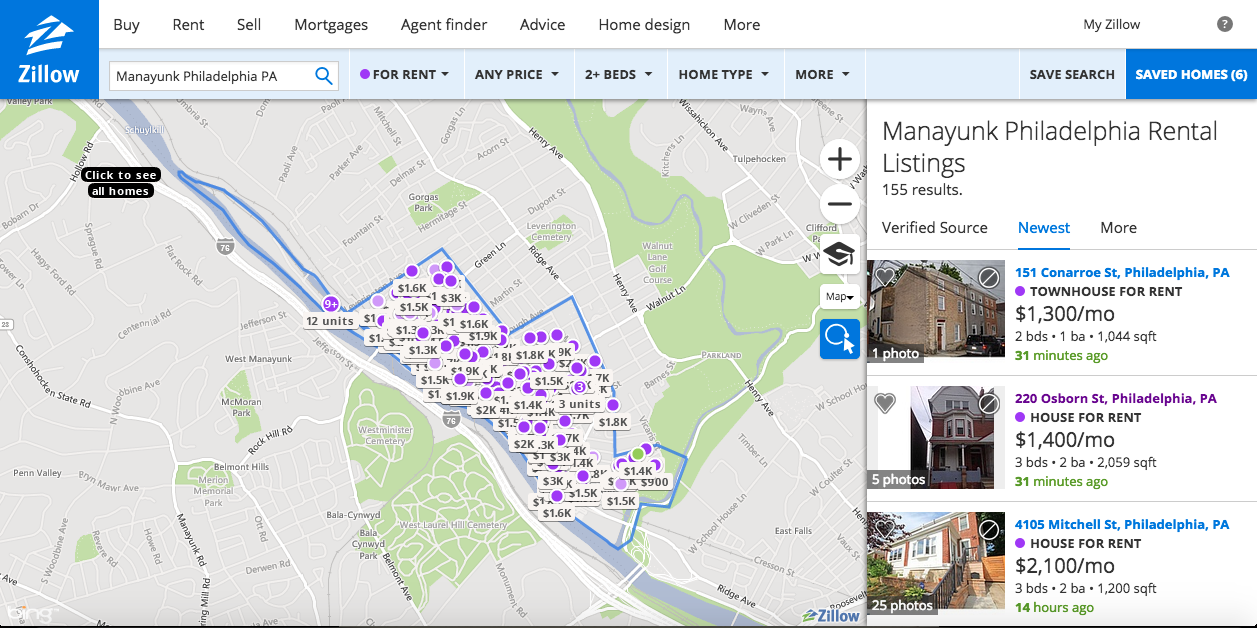1257x628 pixels.
Task: Click the Save Search button
Action: pos(1071,75)
